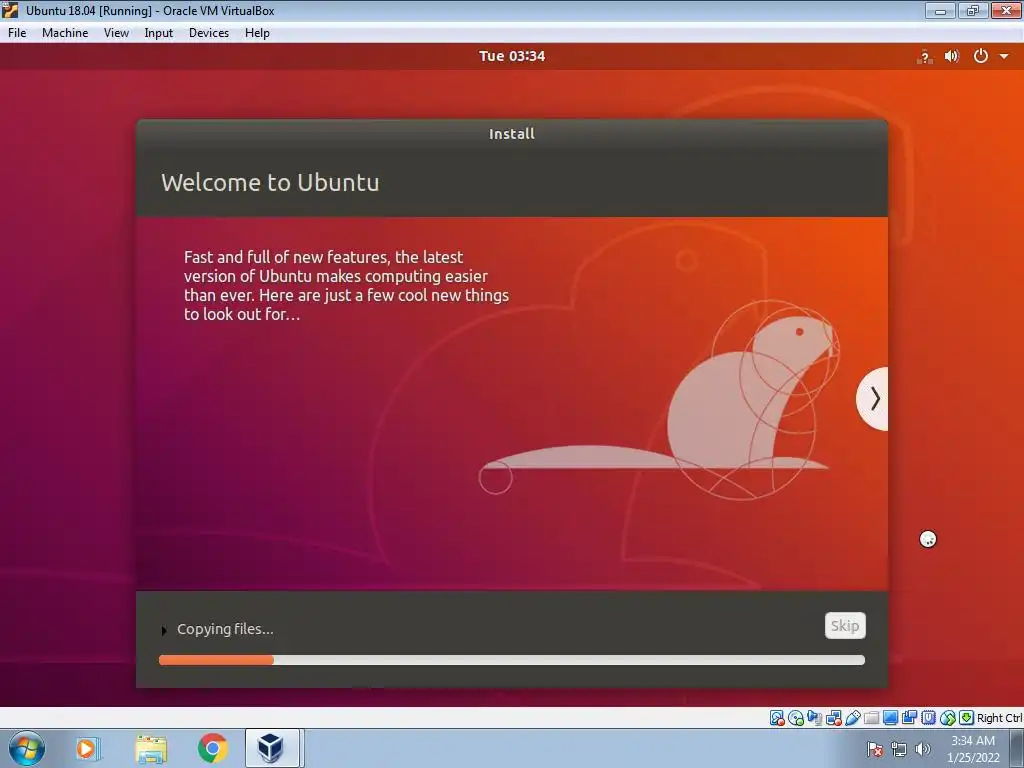Viewport: 1024px width, 768px height.
Task: Click the Tue 03:34 clock in Ubuntu
Action: (512, 56)
